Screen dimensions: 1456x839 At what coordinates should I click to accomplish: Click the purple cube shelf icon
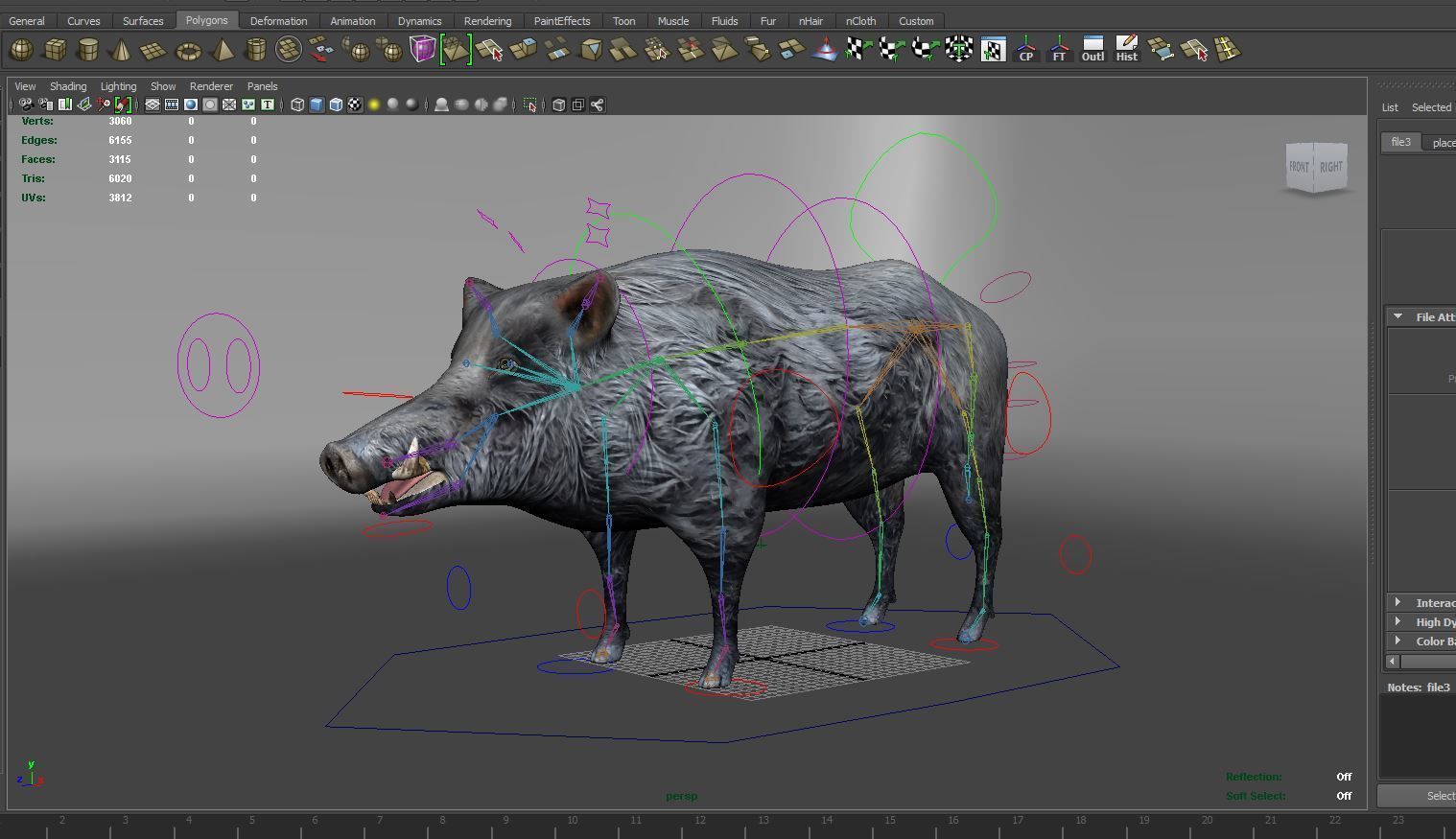point(422,49)
